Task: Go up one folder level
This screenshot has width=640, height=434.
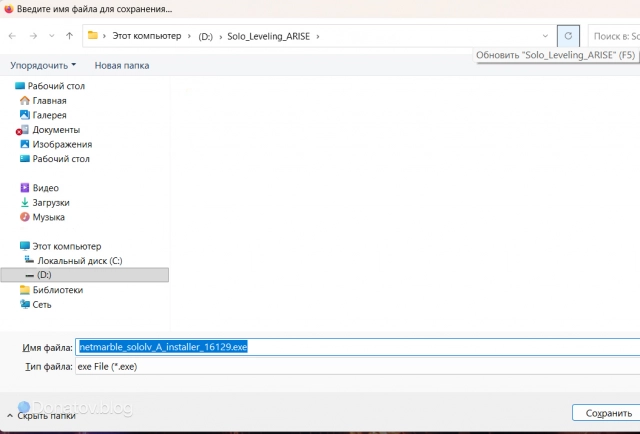Action: coord(69,36)
